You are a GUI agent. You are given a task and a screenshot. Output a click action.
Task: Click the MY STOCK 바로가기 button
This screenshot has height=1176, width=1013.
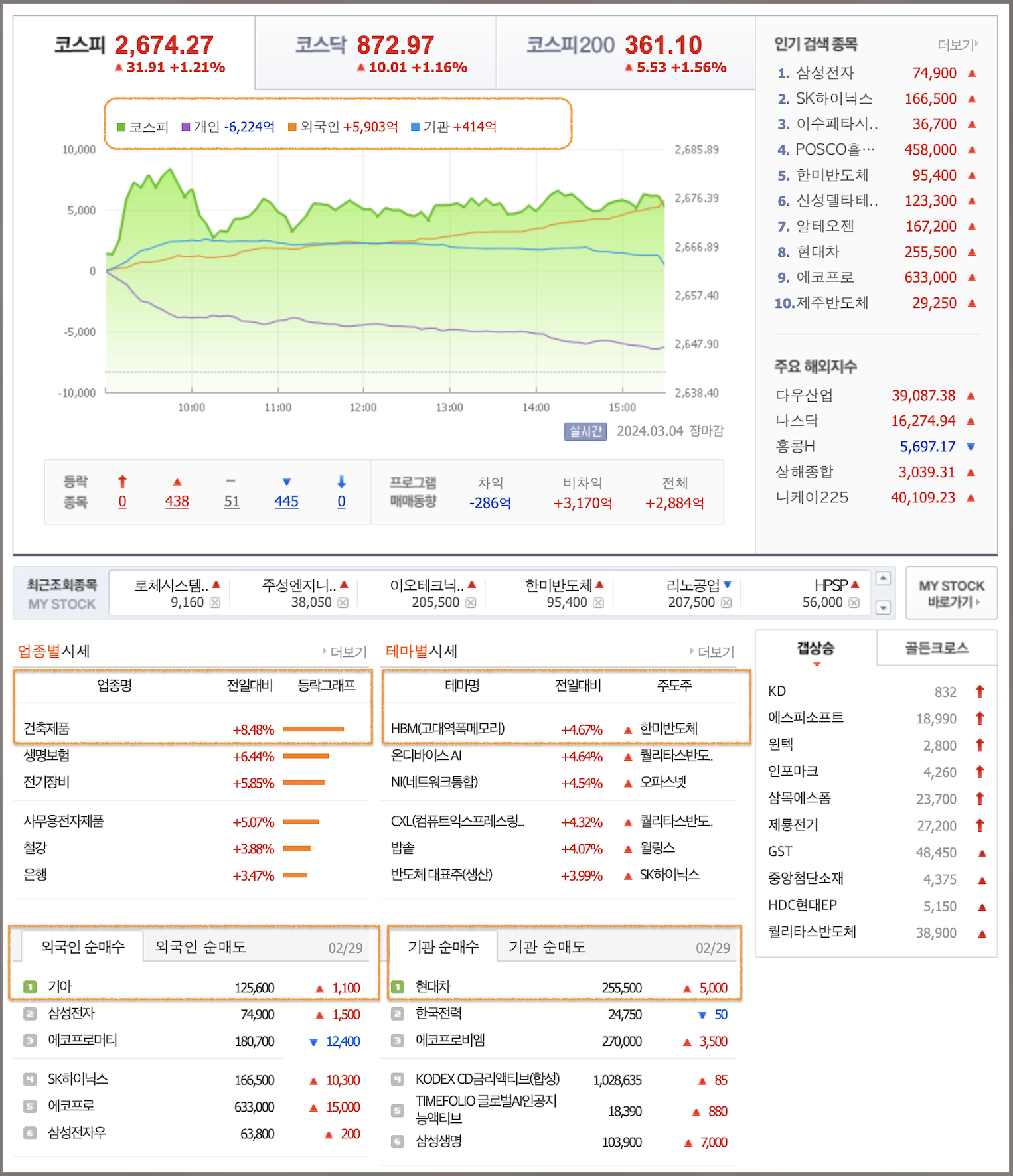(952, 593)
